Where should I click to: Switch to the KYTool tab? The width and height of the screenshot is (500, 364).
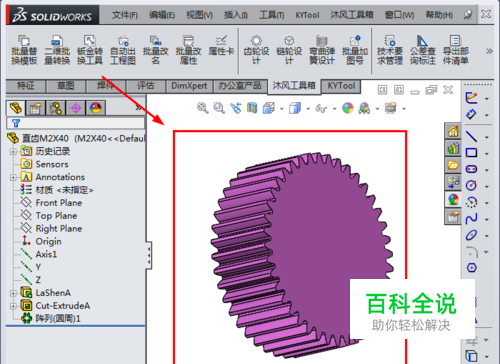pyautogui.click(x=341, y=86)
